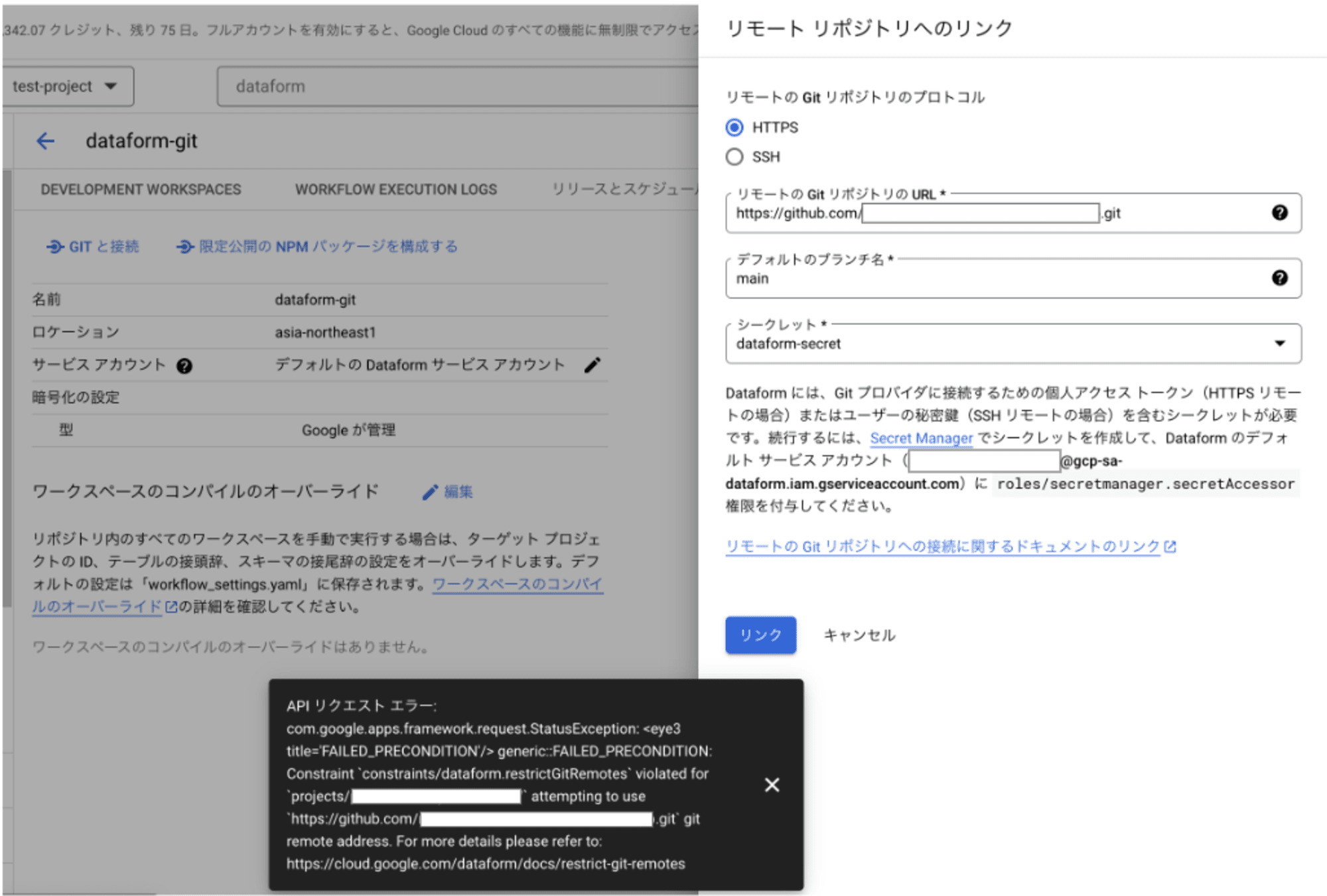This screenshot has height=896, width=1327.
Task: Click the default branch name field with main
Action: click(x=1013, y=278)
